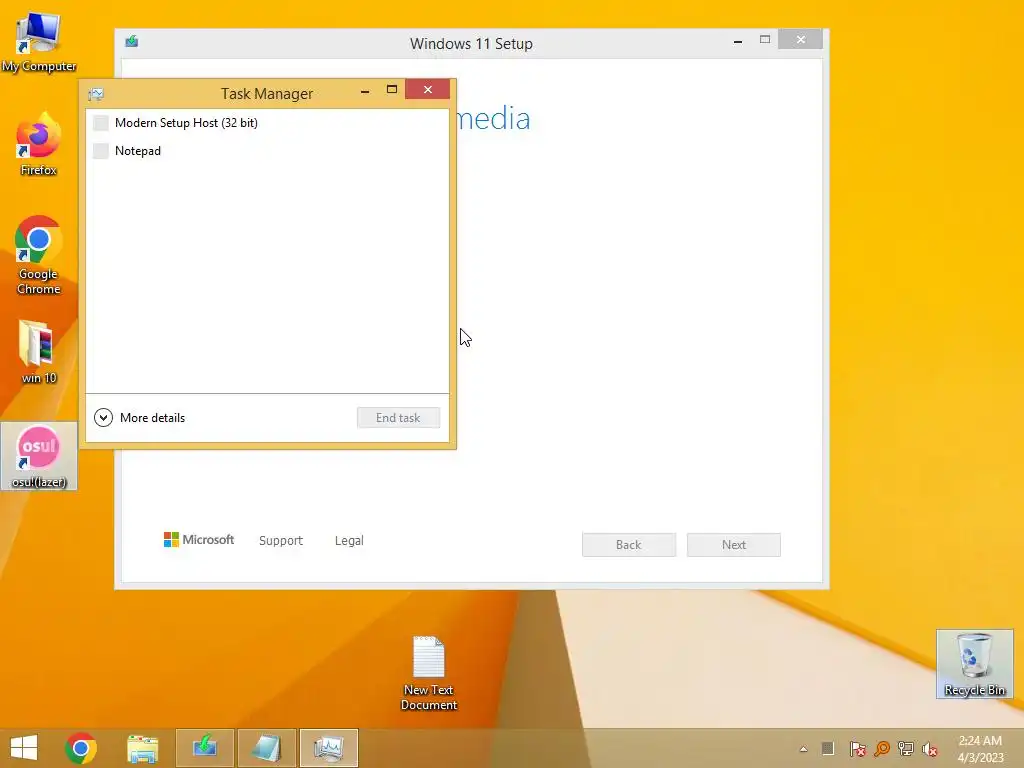Open the taskbar clock and date
Image resolution: width=1024 pixels, height=768 pixels.
(x=980, y=749)
